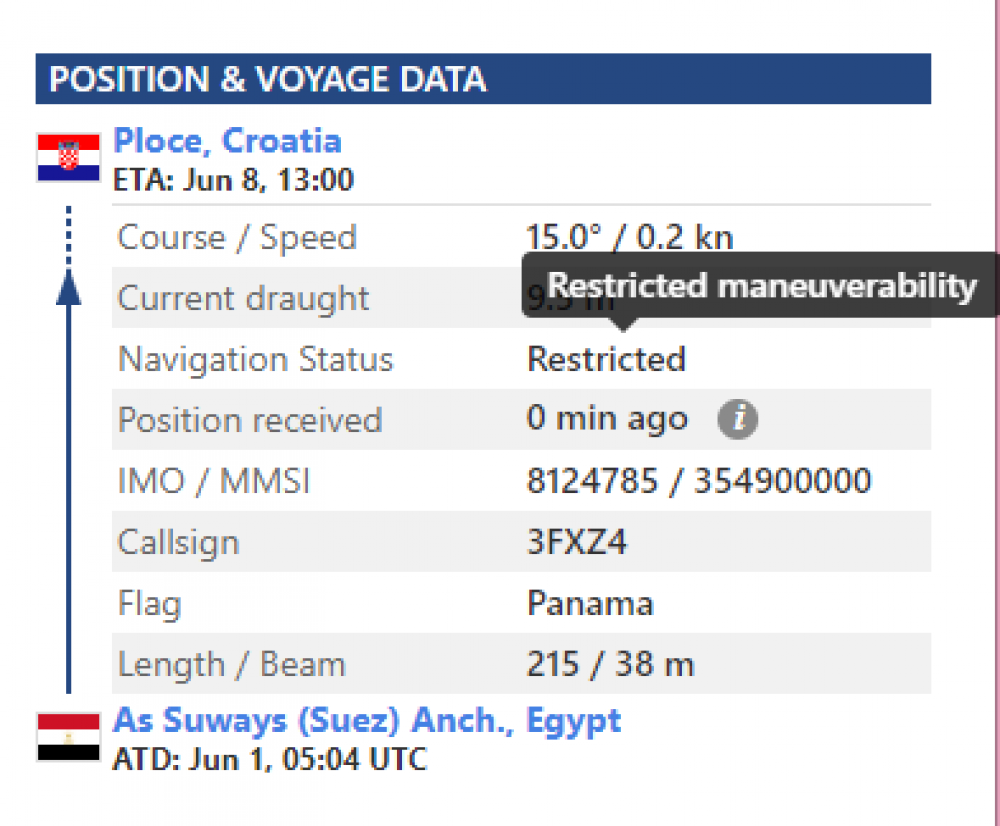
Task: Click the 0 min ago text
Action: (607, 419)
